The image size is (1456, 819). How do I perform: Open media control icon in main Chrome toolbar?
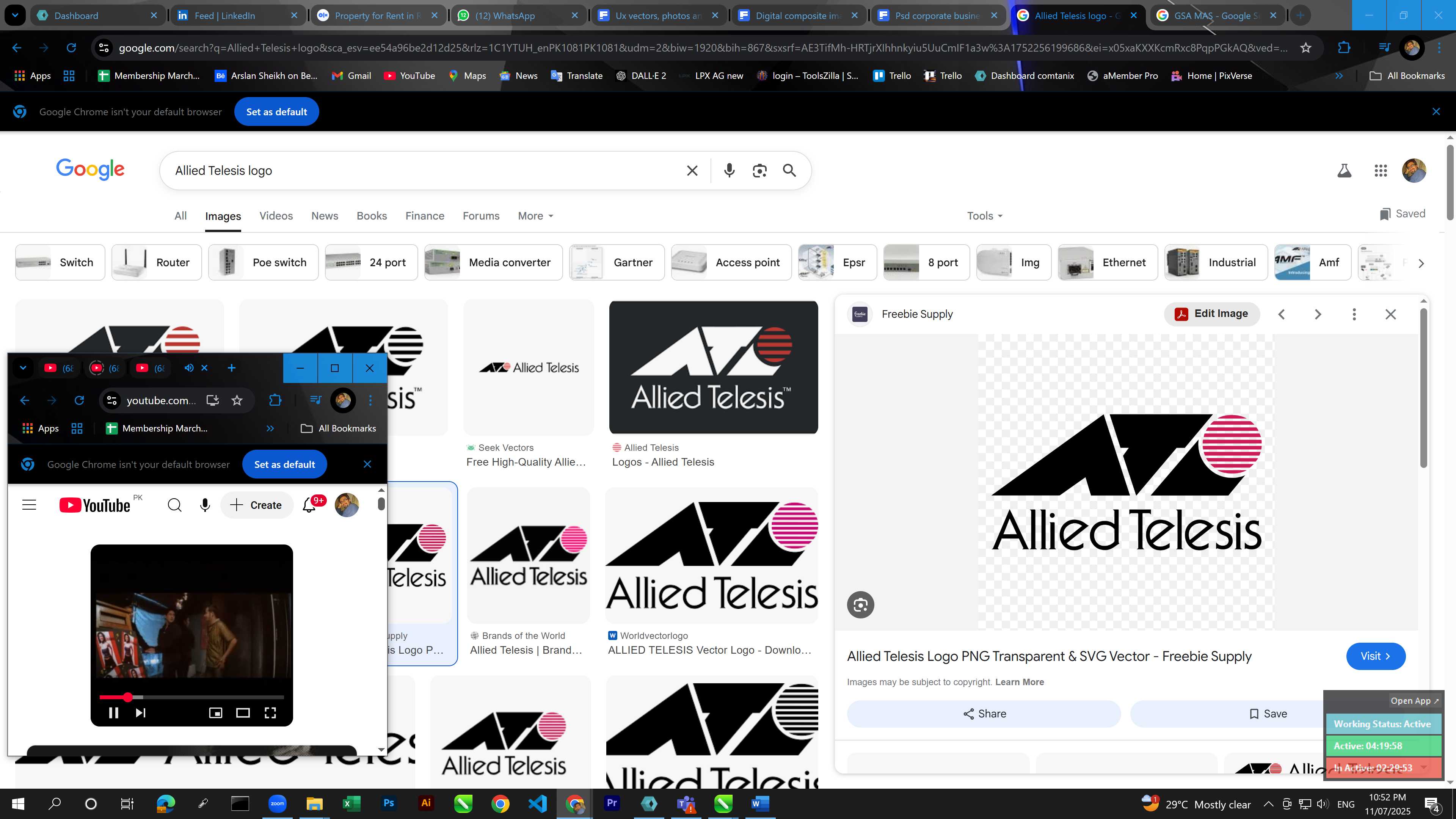click(1384, 48)
